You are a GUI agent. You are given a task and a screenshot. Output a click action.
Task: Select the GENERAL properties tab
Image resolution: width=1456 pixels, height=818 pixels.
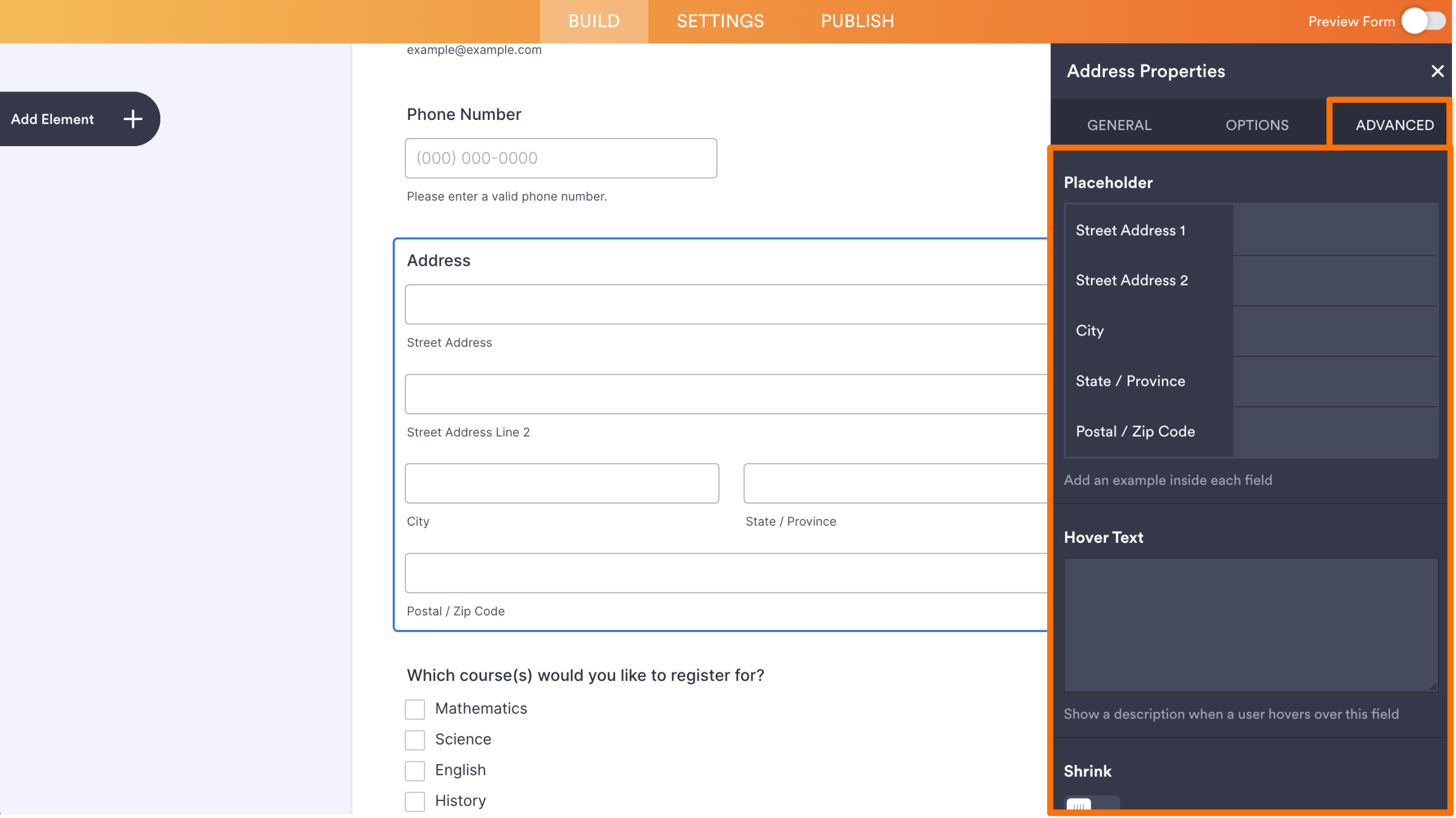coord(1118,124)
